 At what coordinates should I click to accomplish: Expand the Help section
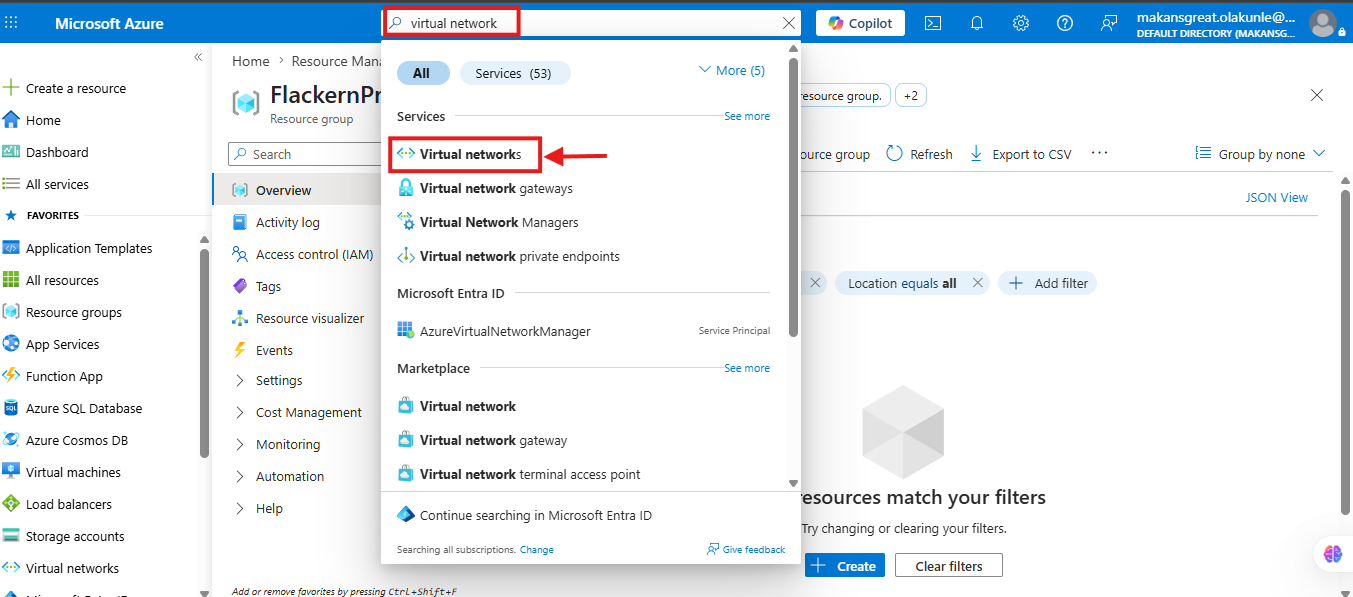pyautogui.click(x=258, y=508)
